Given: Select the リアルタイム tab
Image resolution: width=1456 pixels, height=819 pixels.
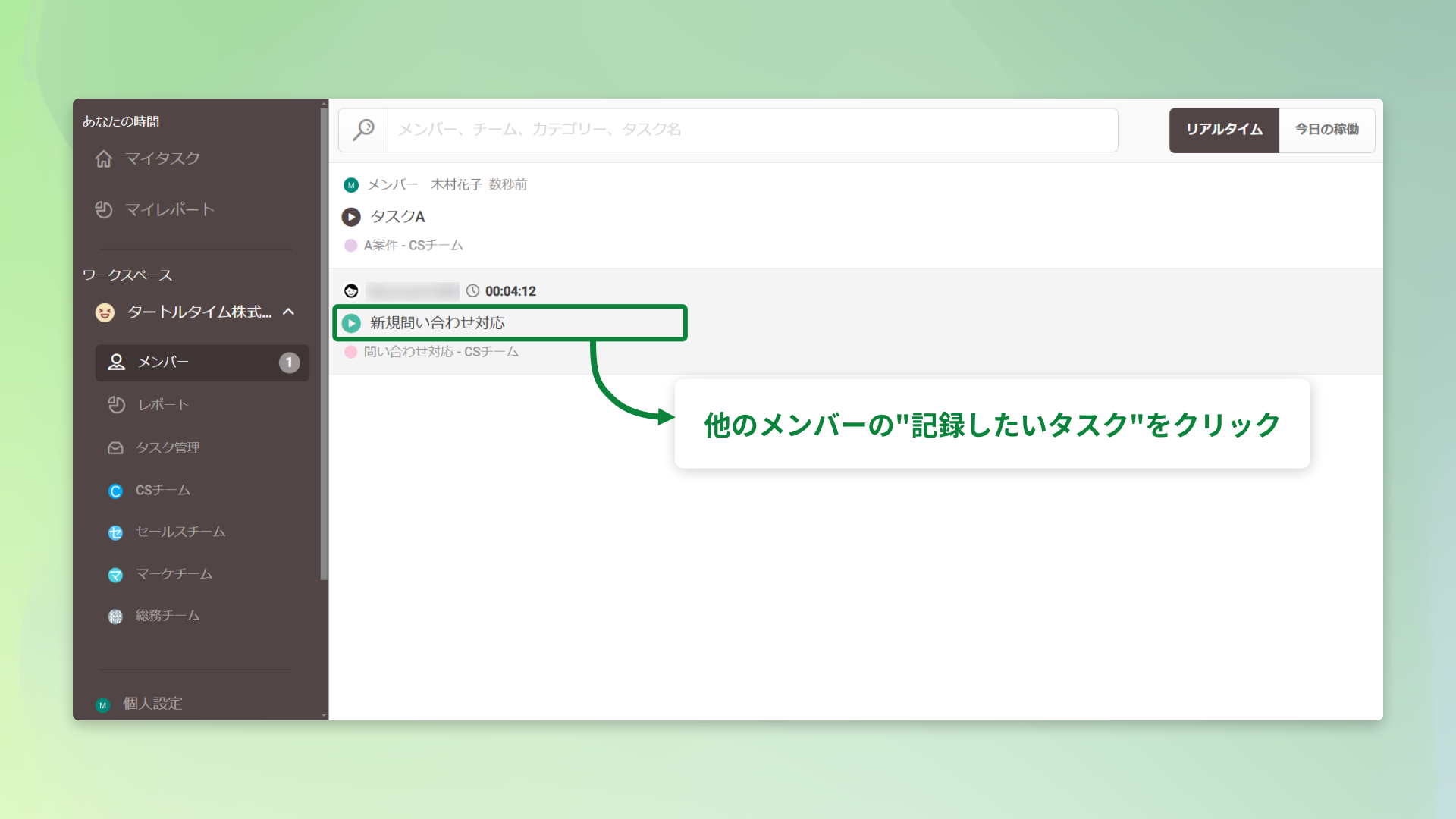Looking at the screenshot, I should click(x=1223, y=130).
